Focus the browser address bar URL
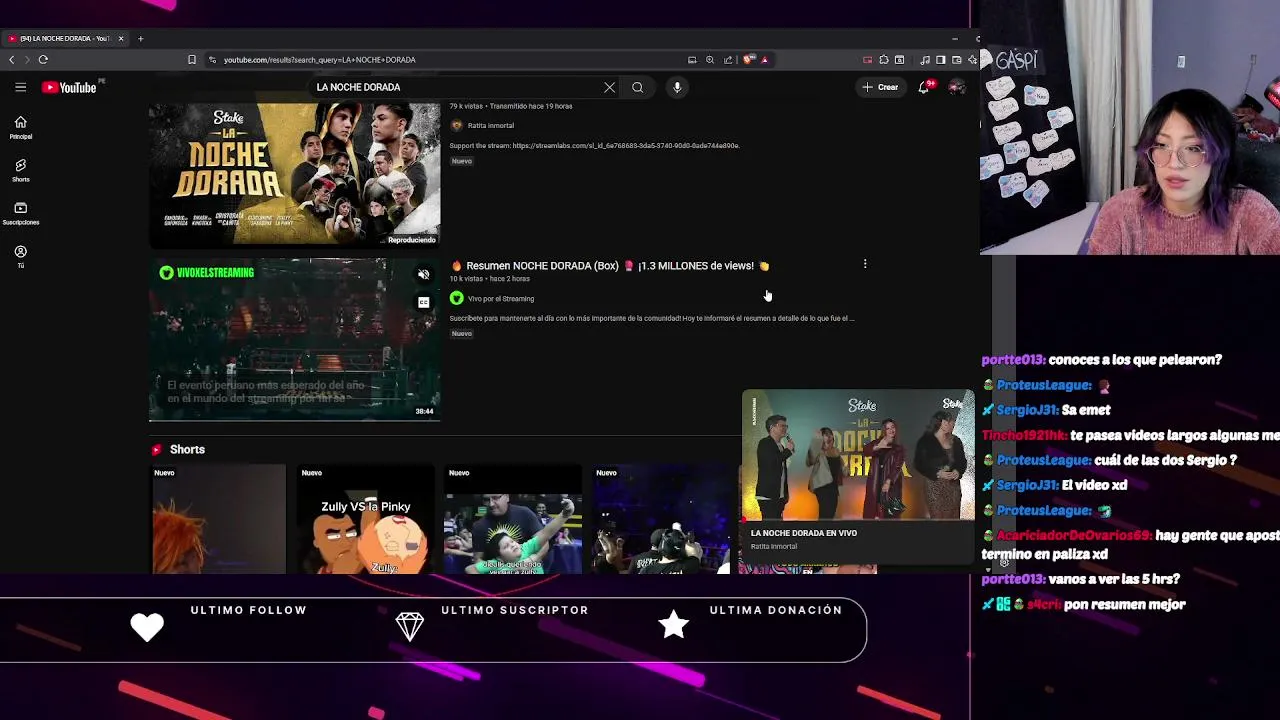 (450, 60)
